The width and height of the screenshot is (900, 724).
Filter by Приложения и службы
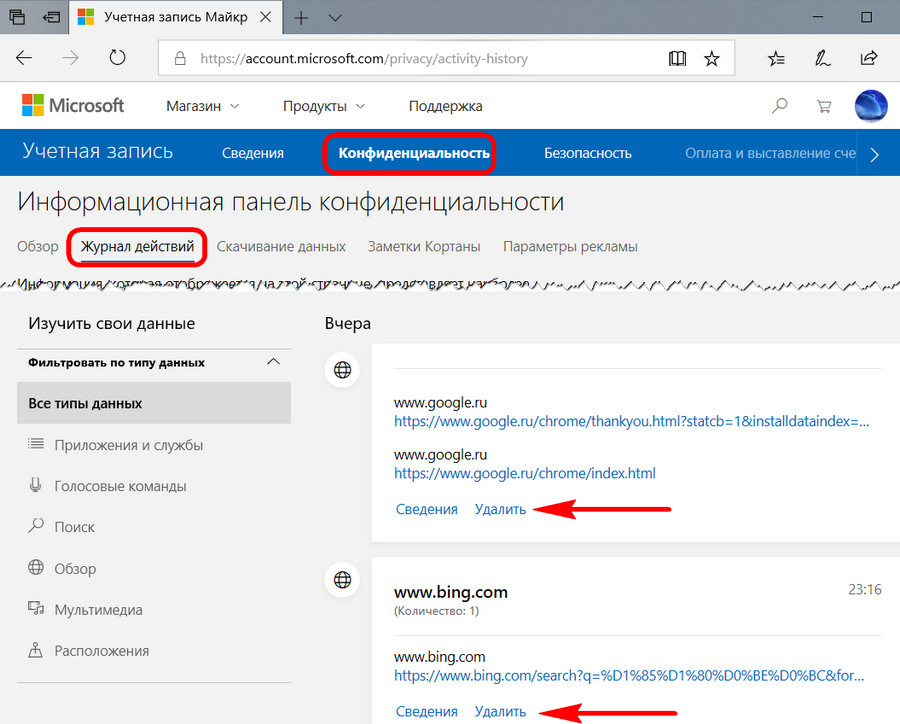coord(129,445)
